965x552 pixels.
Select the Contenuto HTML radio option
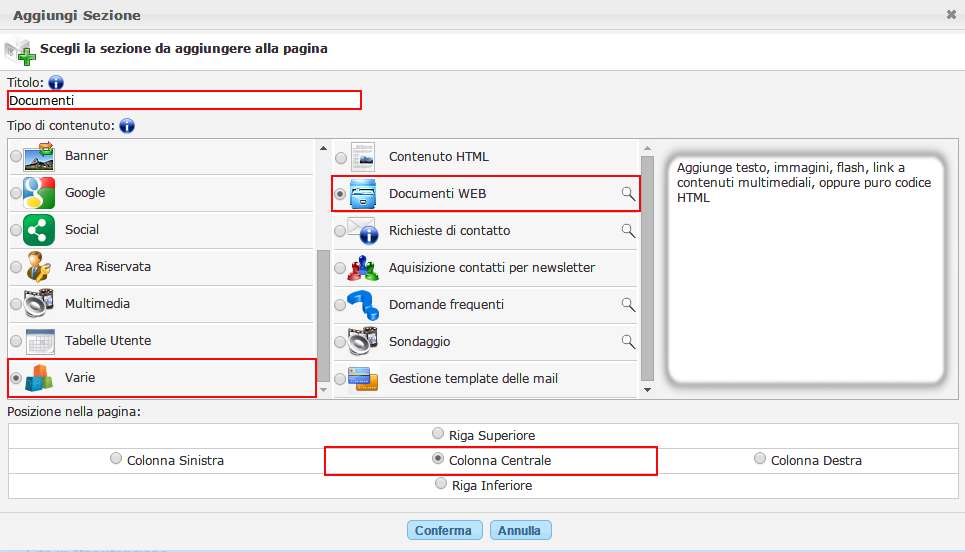(x=341, y=158)
